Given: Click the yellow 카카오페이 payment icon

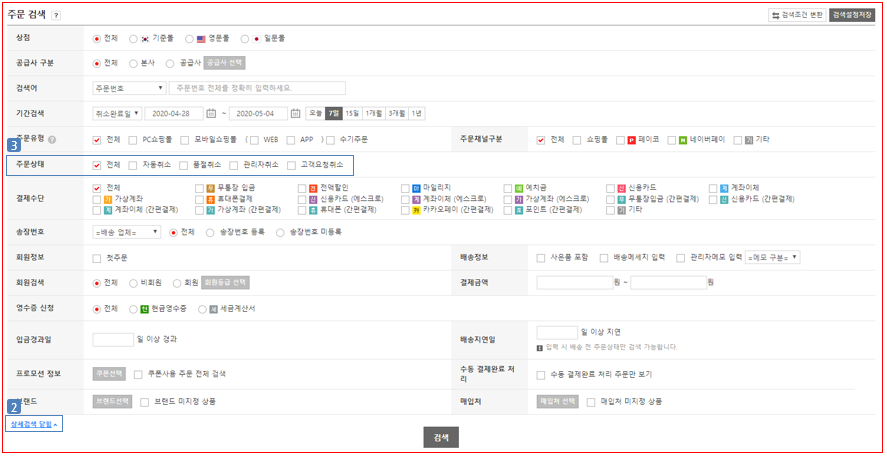Looking at the screenshot, I should 414,210.
